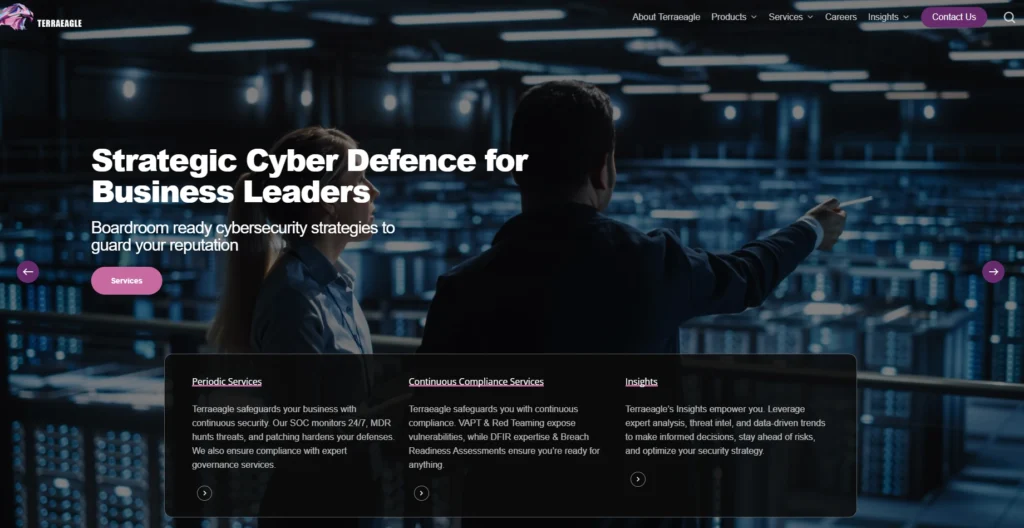This screenshot has height=528, width=1024.
Task: Expand the Products dropdown menu
Action: (733, 17)
